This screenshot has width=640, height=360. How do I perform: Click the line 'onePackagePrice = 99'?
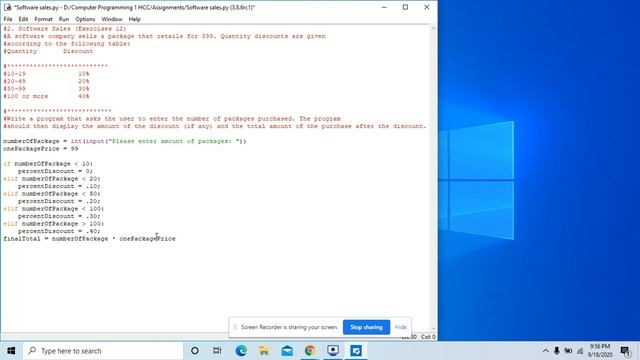(41, 149)
